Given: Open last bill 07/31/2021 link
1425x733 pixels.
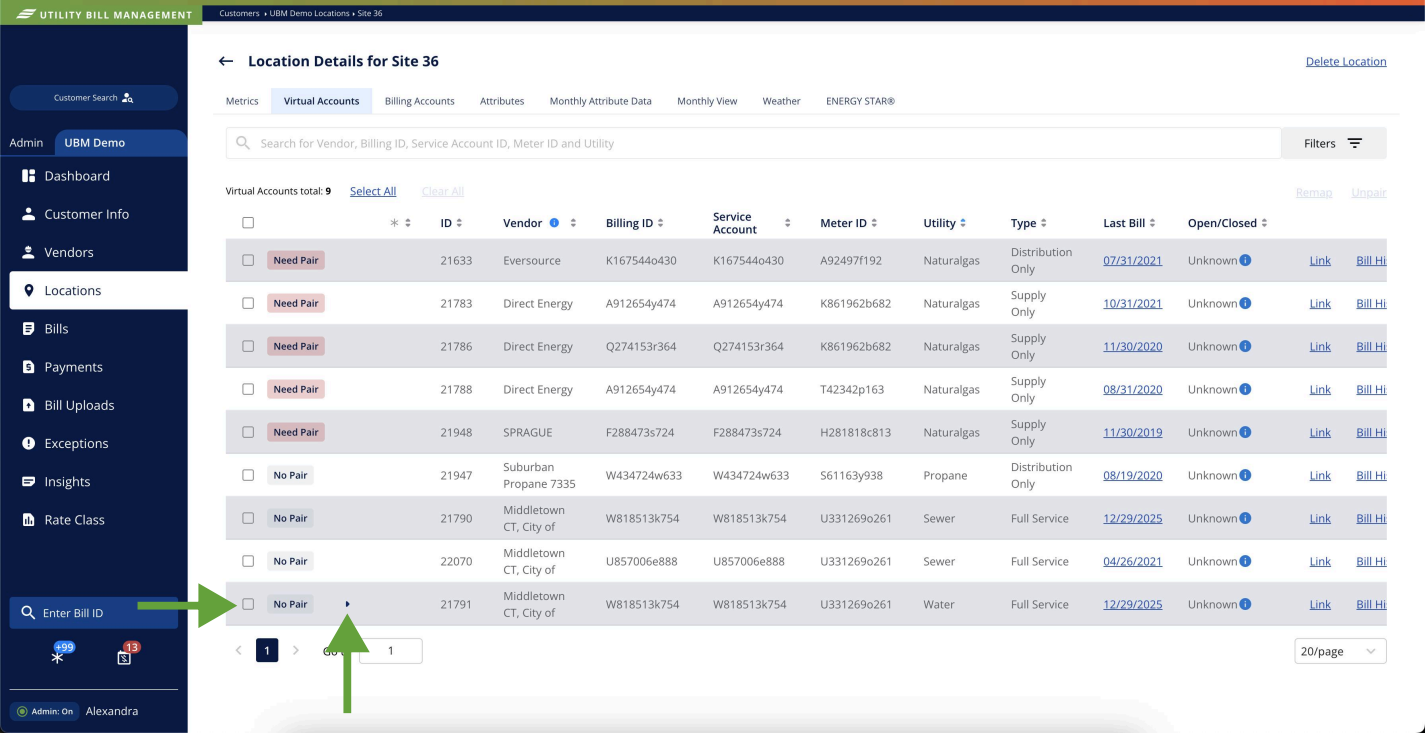Looking at the screenshot, I should pyautogui.click(x=1132, y=260).
